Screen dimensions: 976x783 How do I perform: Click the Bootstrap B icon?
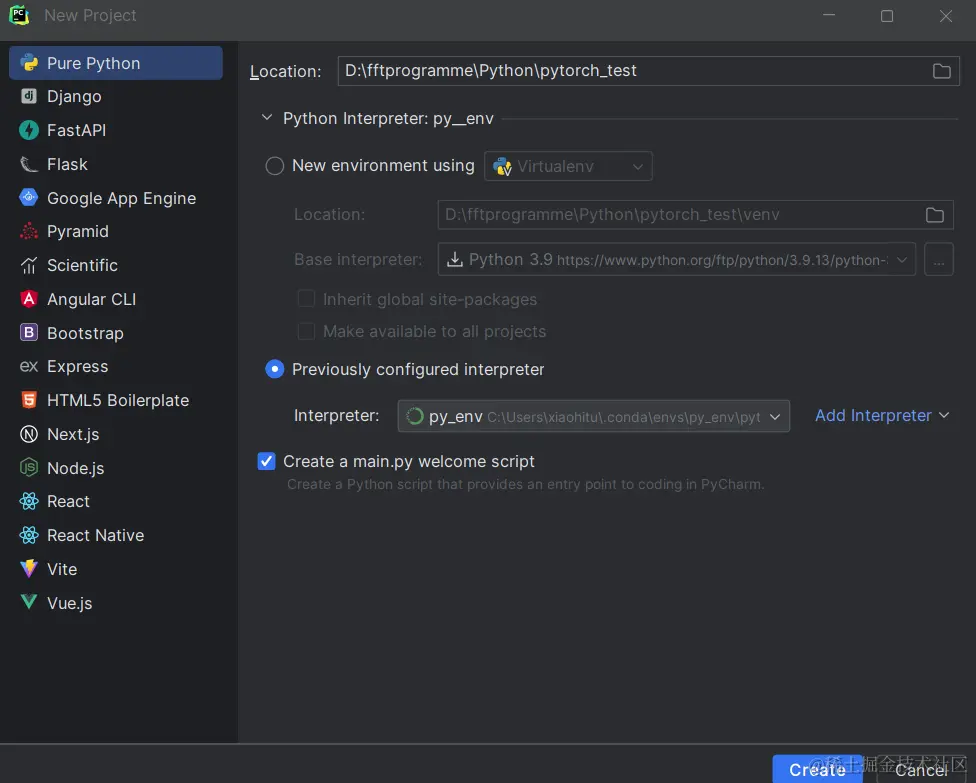click(x=29, y=333)
